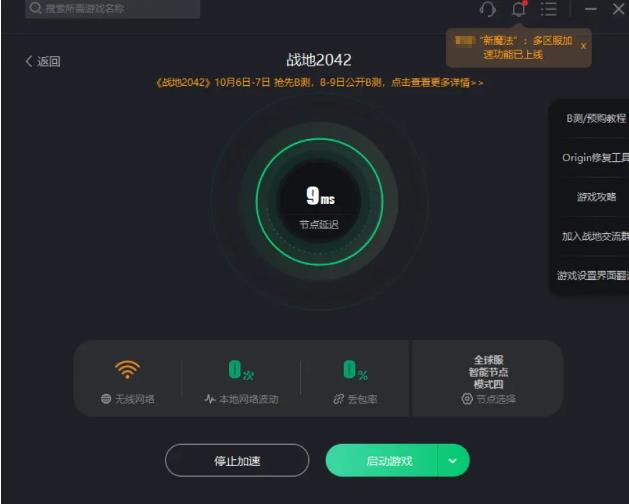Dismiss the orange notification popup
629x504 pixels.
coord(584,46)
